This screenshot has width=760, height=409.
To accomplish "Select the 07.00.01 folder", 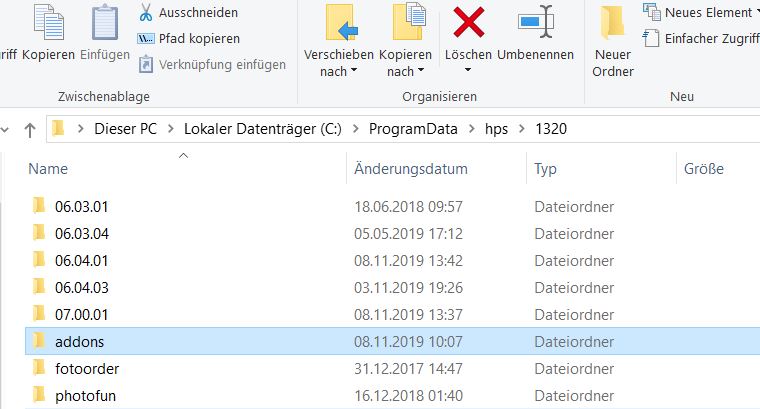I will tap(81, 314).
